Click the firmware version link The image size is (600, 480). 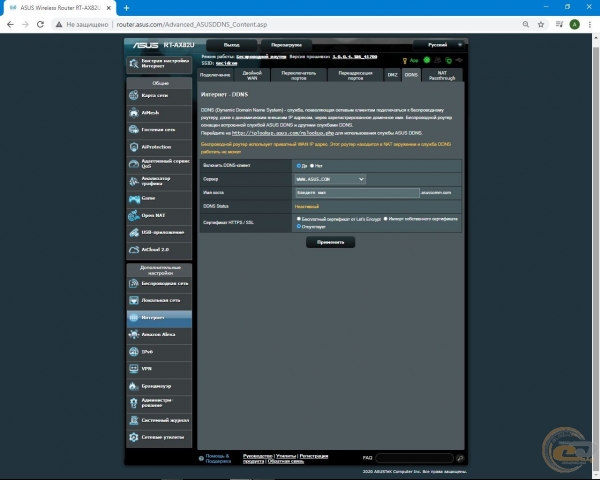tap(355, 57)
